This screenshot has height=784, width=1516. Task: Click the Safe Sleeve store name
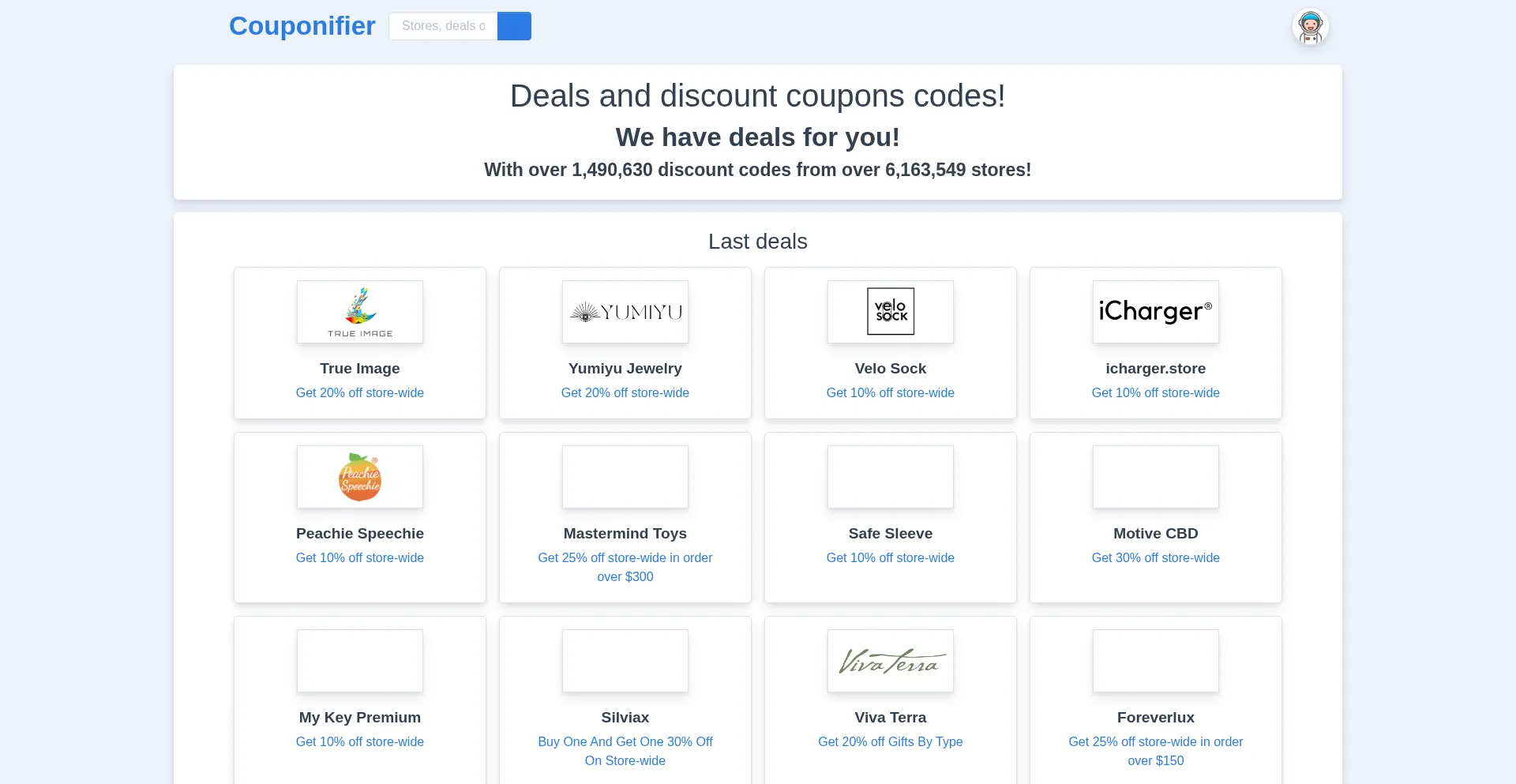click(891, 534)
